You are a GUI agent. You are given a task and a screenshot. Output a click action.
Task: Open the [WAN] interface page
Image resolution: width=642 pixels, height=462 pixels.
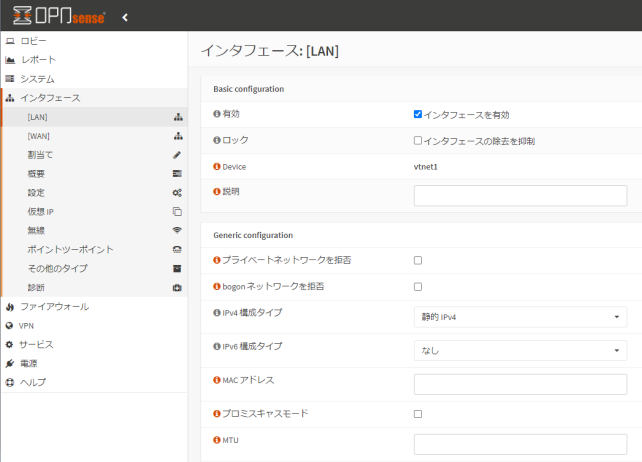pyautogui.click(x=39, y=136)
